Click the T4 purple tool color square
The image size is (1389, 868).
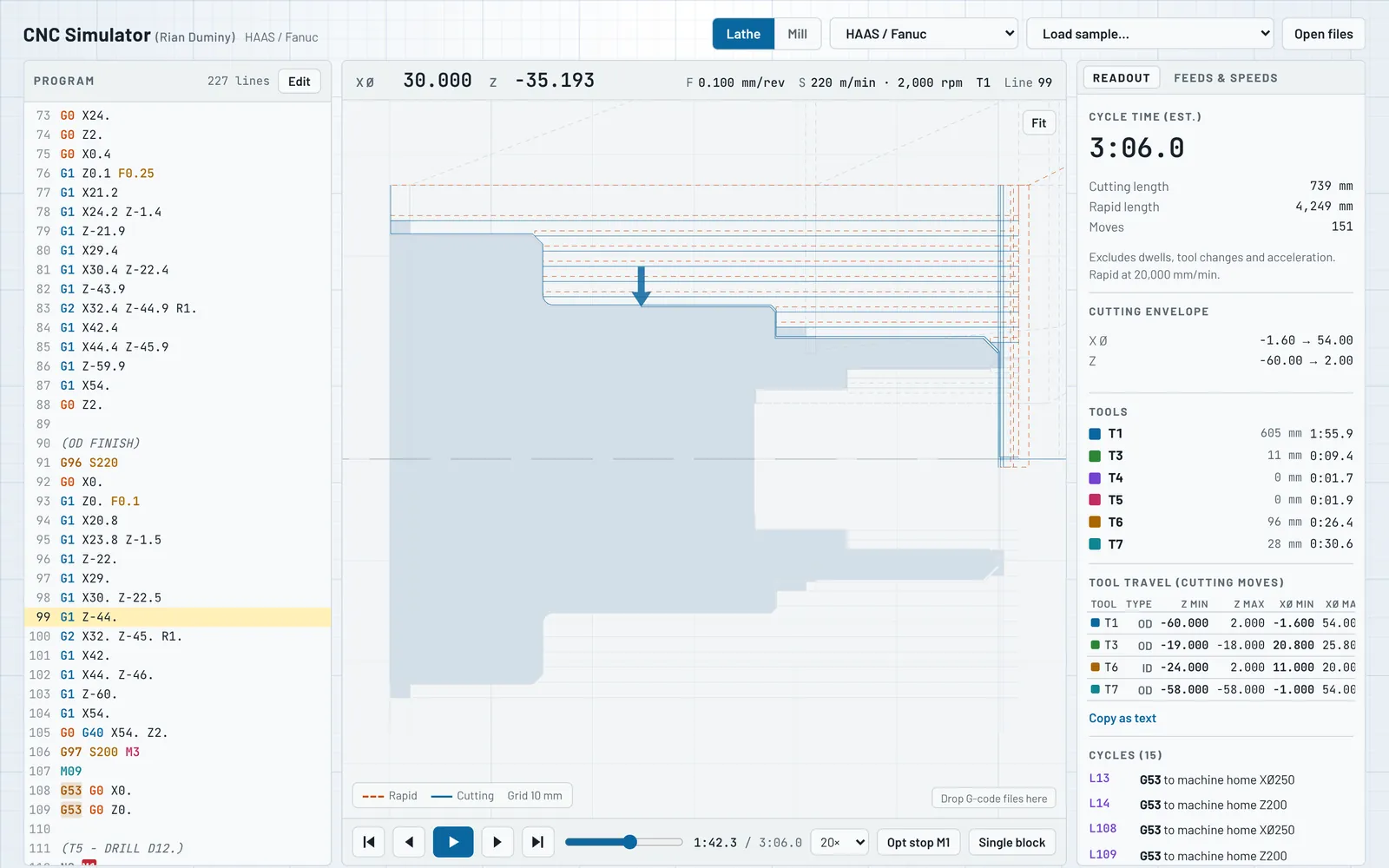(x=1095, y=478)
